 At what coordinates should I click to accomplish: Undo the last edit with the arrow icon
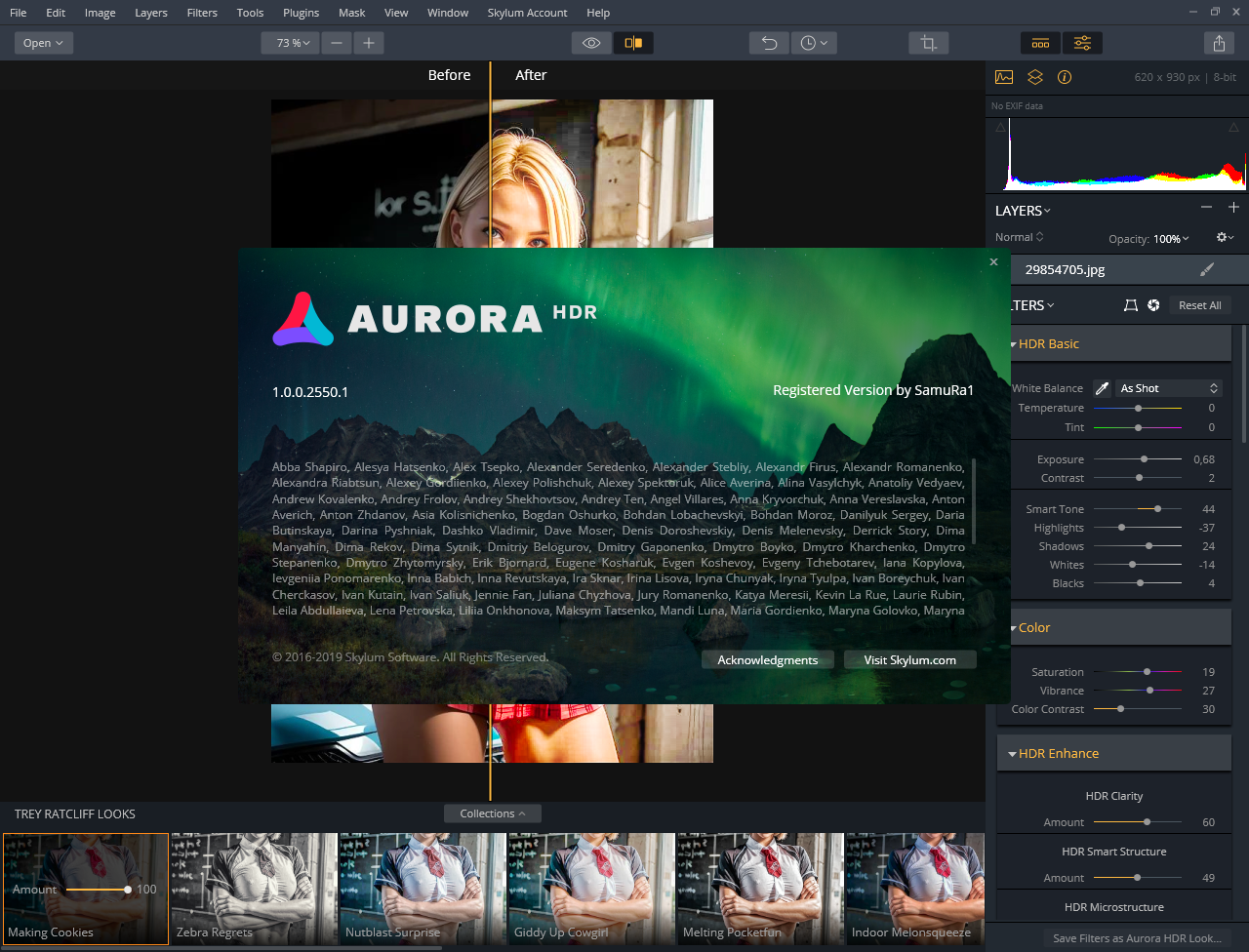(x=769, y=43)
